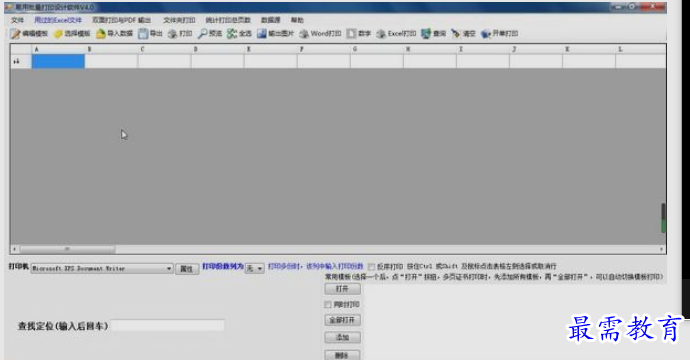This screenshot has width=690, height=360.
Task: Expand the printer selection dropdown
Action: pos(169,268)
